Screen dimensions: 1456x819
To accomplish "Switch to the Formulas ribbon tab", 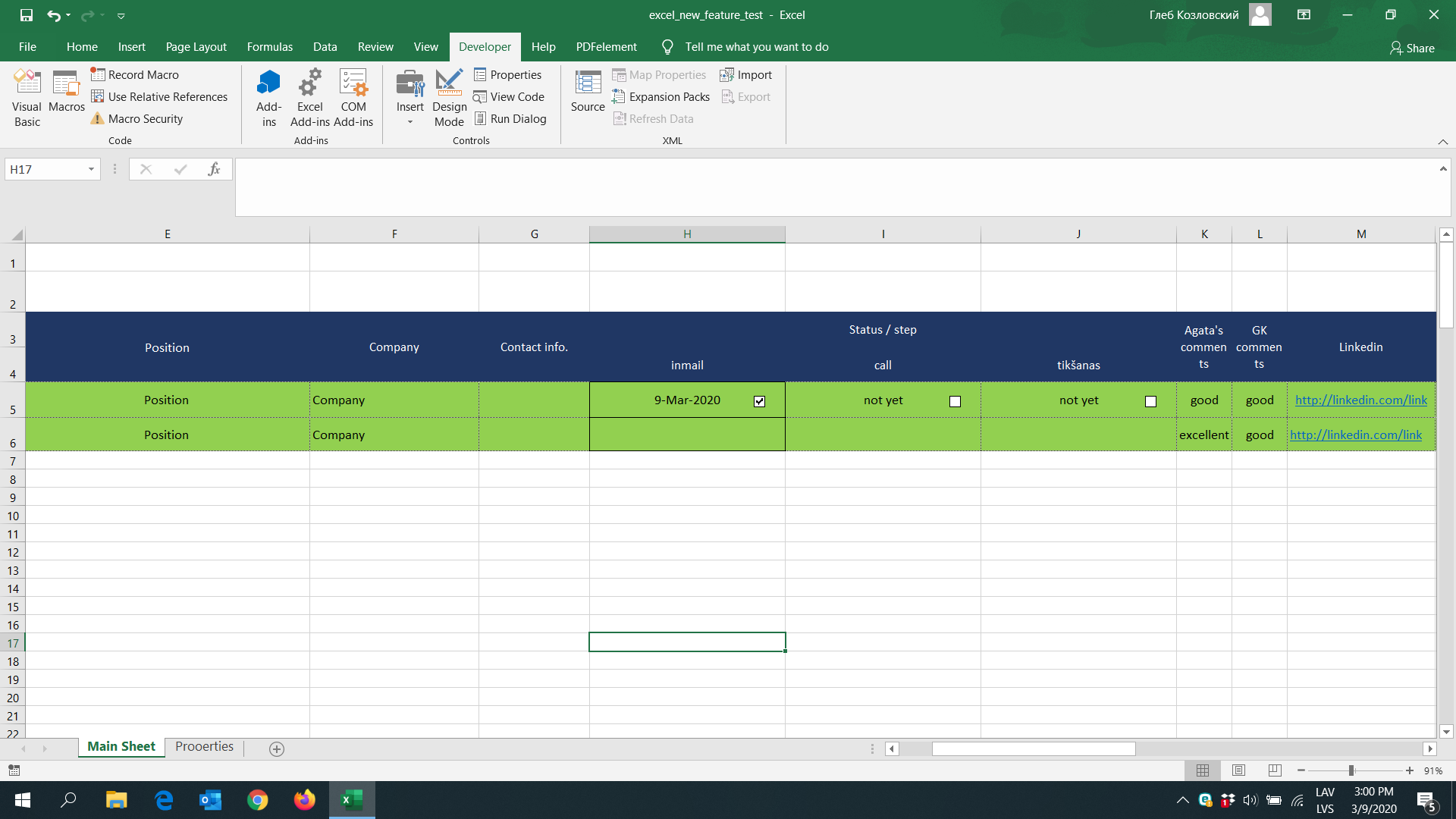I will (x=269, y=46).
